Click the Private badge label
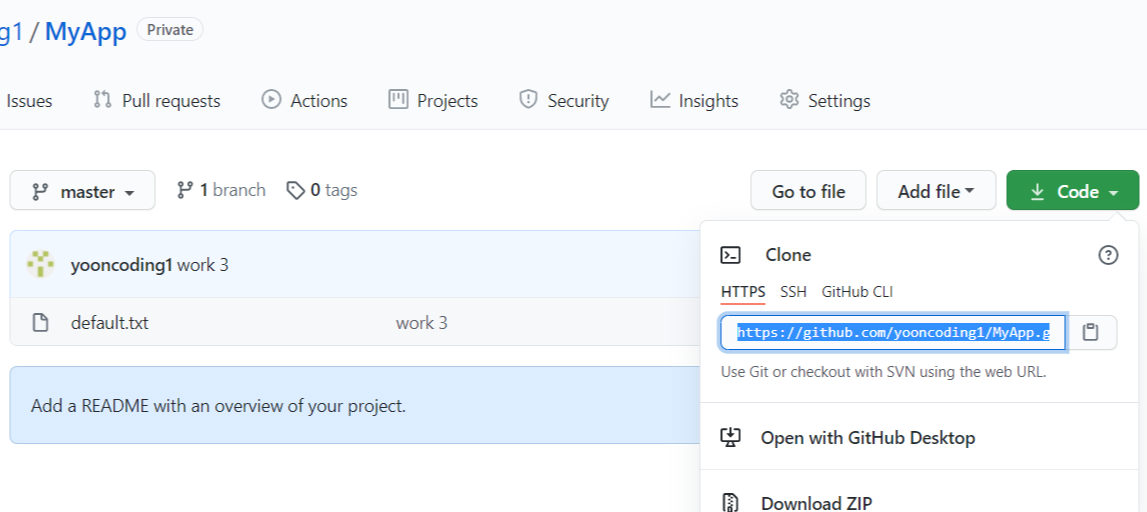The image size is (1147, 512). [x=170, y=30]
